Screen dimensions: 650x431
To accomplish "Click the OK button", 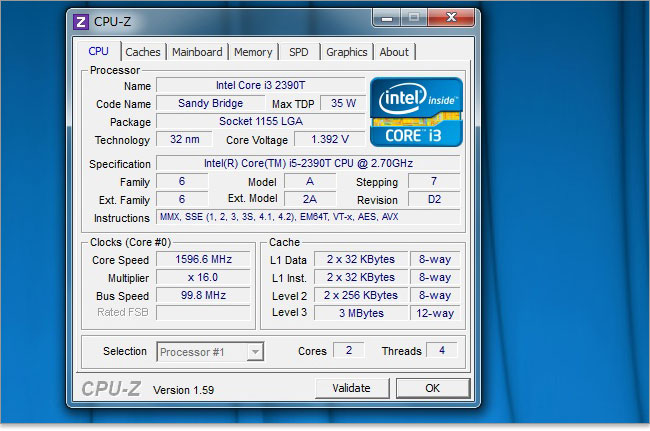I will (433, 388).
